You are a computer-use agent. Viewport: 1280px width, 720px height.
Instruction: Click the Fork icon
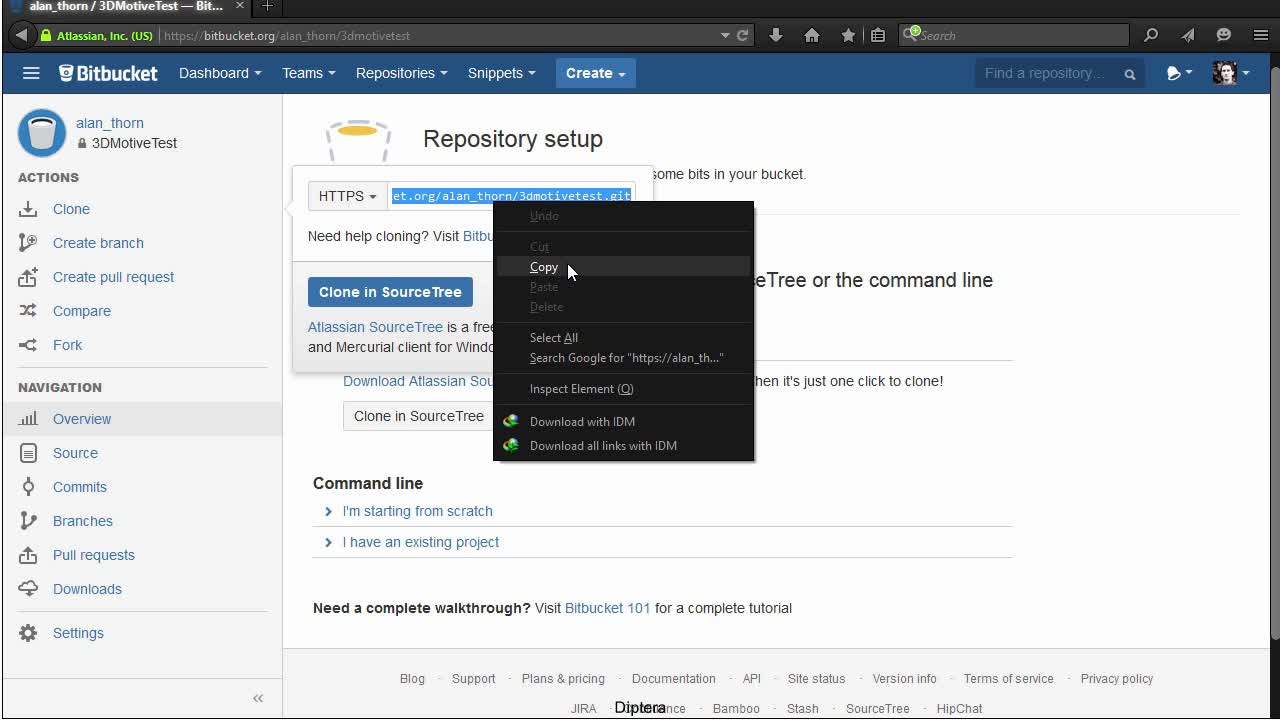pos(28,345)
